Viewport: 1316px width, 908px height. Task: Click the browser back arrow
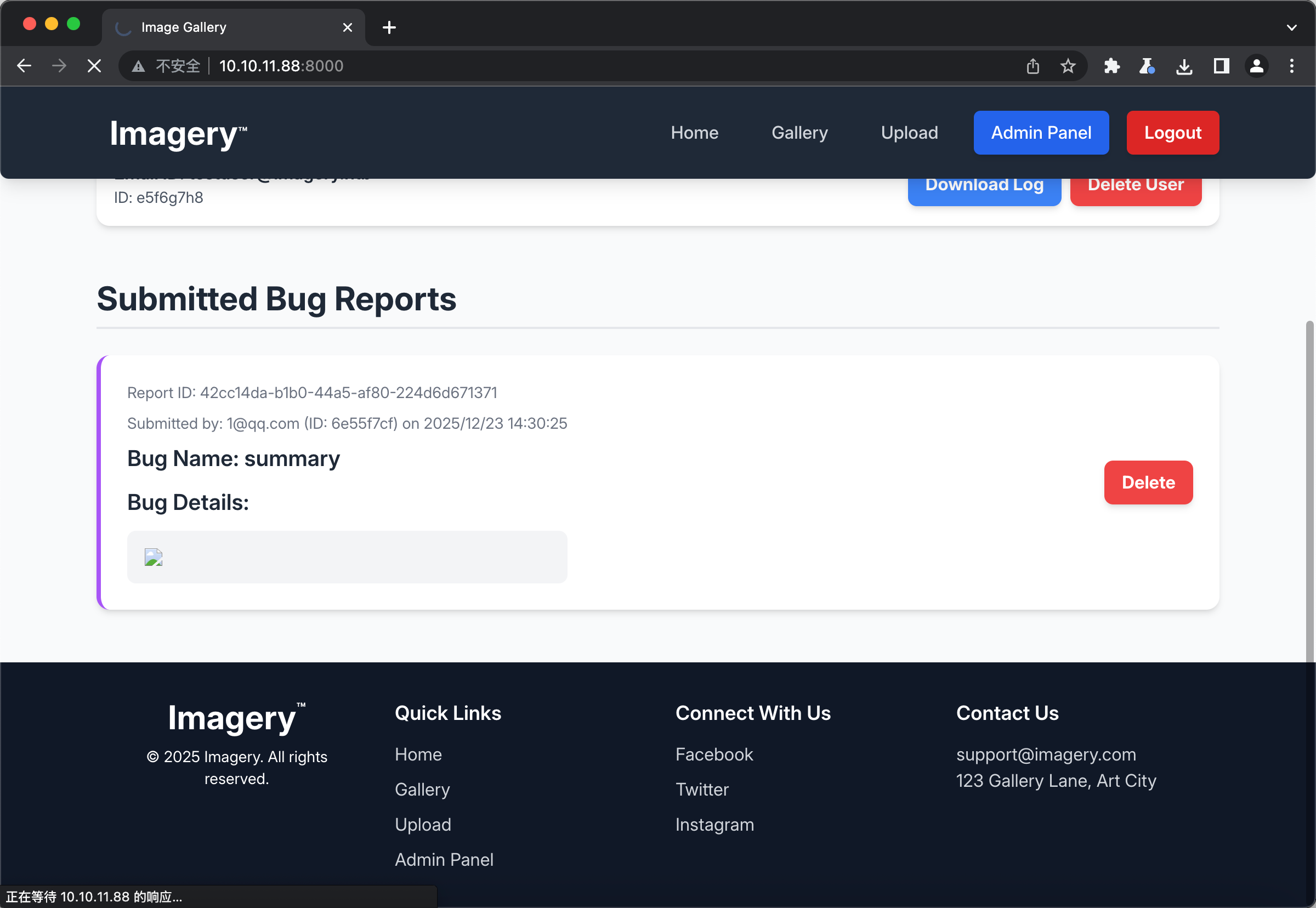point(24,66)
